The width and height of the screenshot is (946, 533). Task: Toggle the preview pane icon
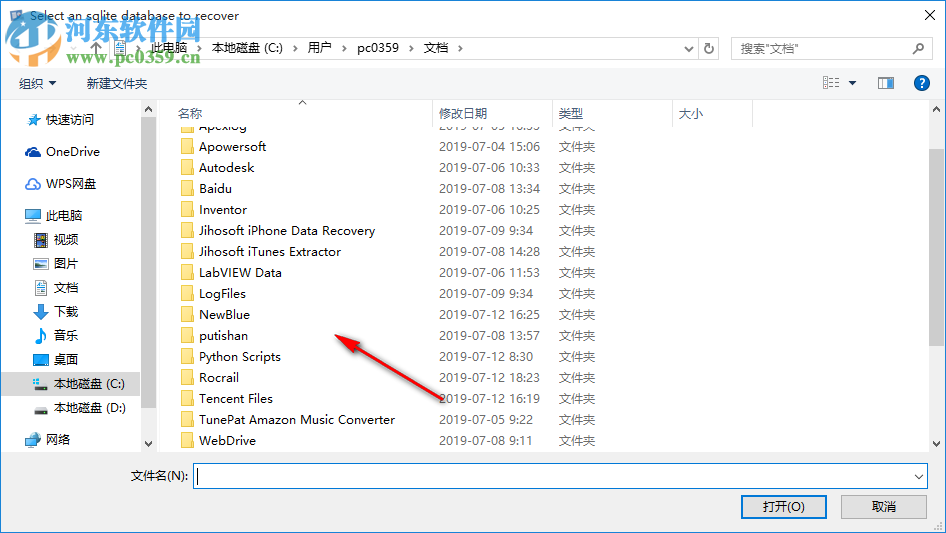tap(886, 83)
